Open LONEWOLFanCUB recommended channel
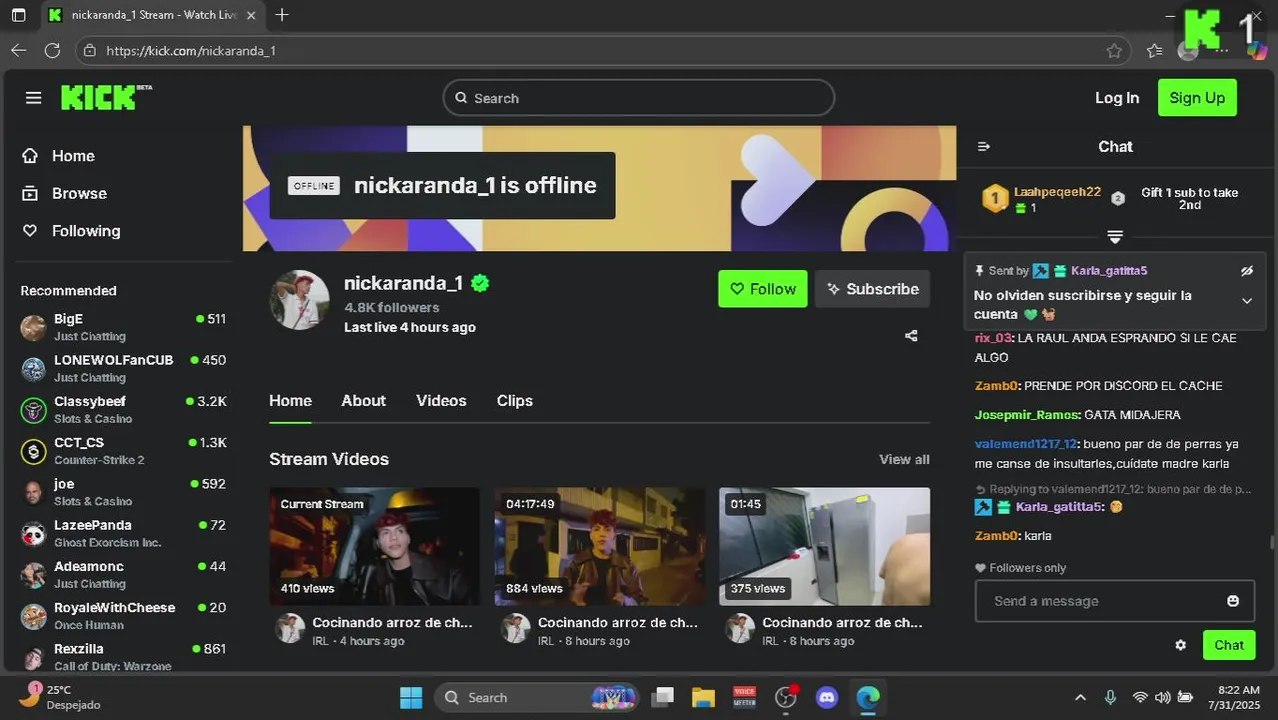 [x=123, y=368]
